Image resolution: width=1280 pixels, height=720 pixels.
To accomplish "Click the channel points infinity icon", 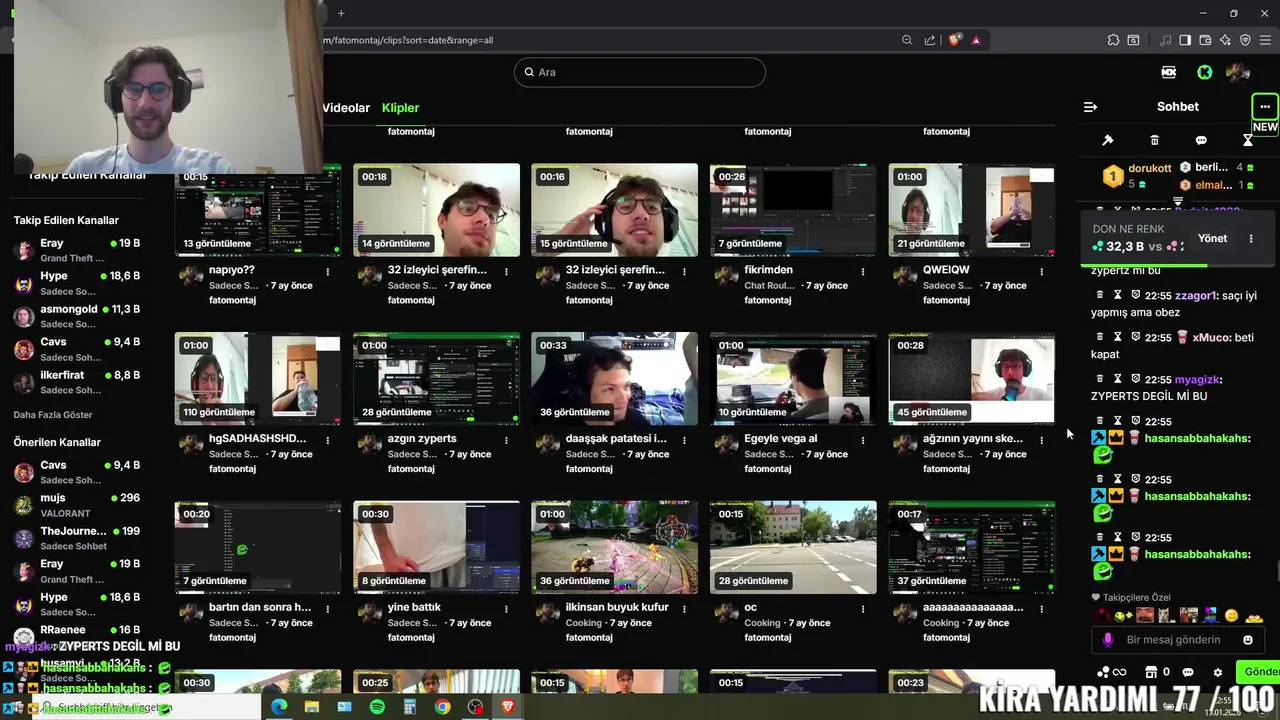I will point(1112,672).
